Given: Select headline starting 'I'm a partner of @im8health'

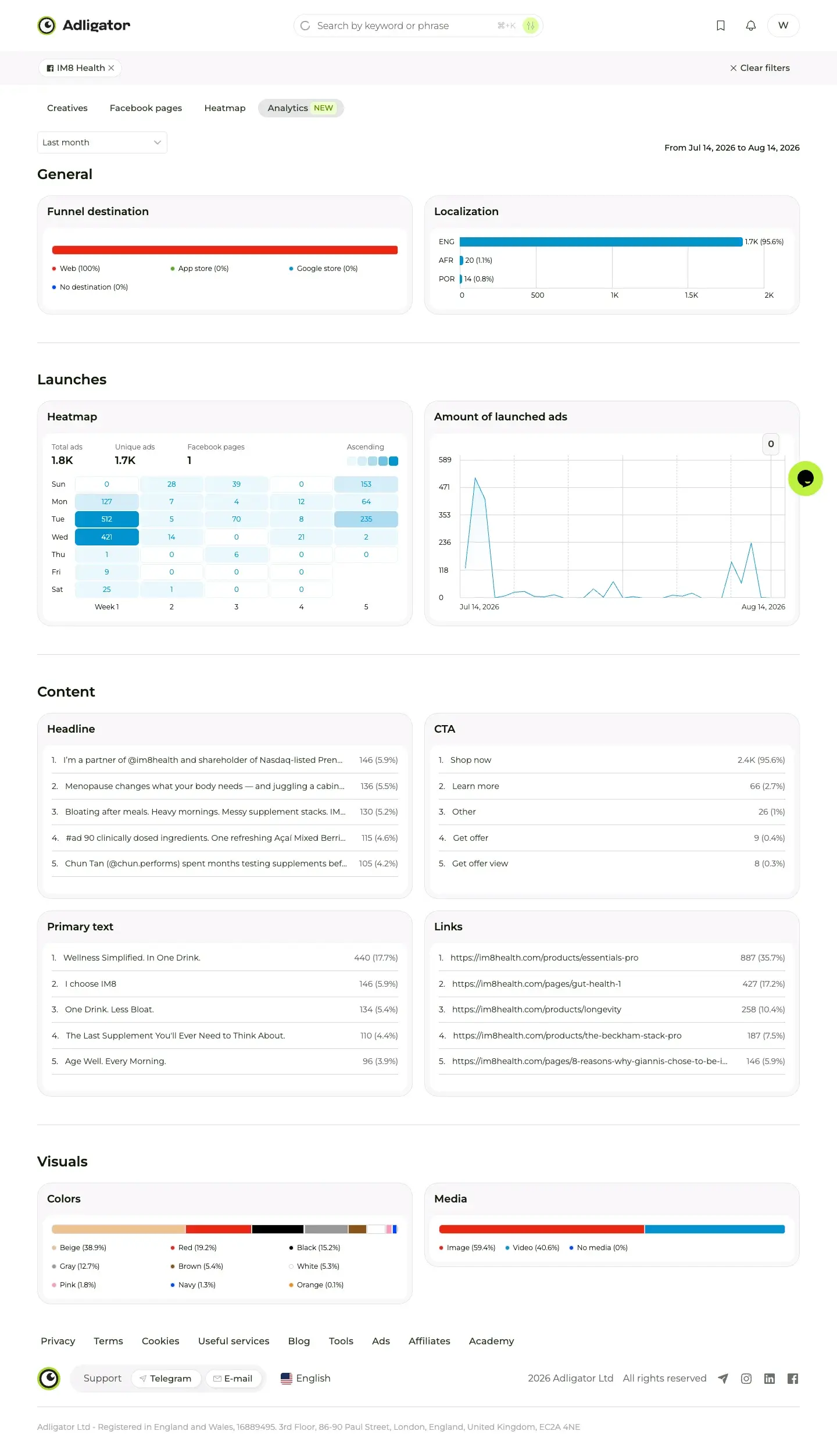Looking at the screenshot, I should tap(224, 760).
